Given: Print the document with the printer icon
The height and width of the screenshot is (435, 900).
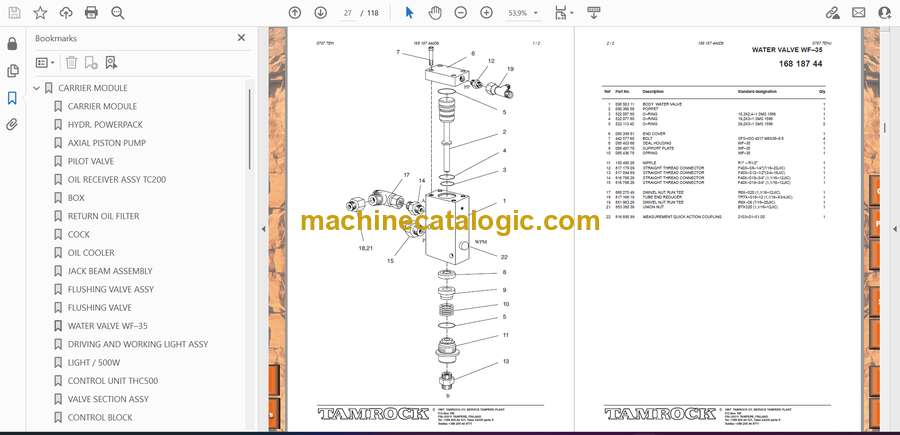Looking at the screenshot, I should (91, 13).
